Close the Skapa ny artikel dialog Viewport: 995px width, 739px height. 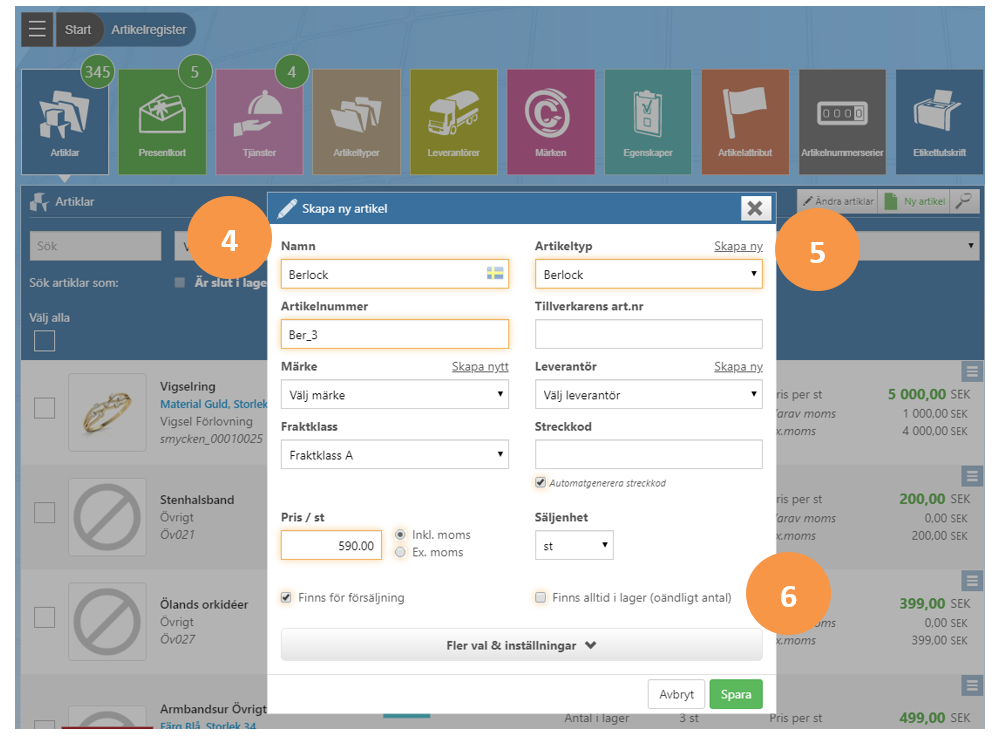pyautogui.click(x=755, y=208)
